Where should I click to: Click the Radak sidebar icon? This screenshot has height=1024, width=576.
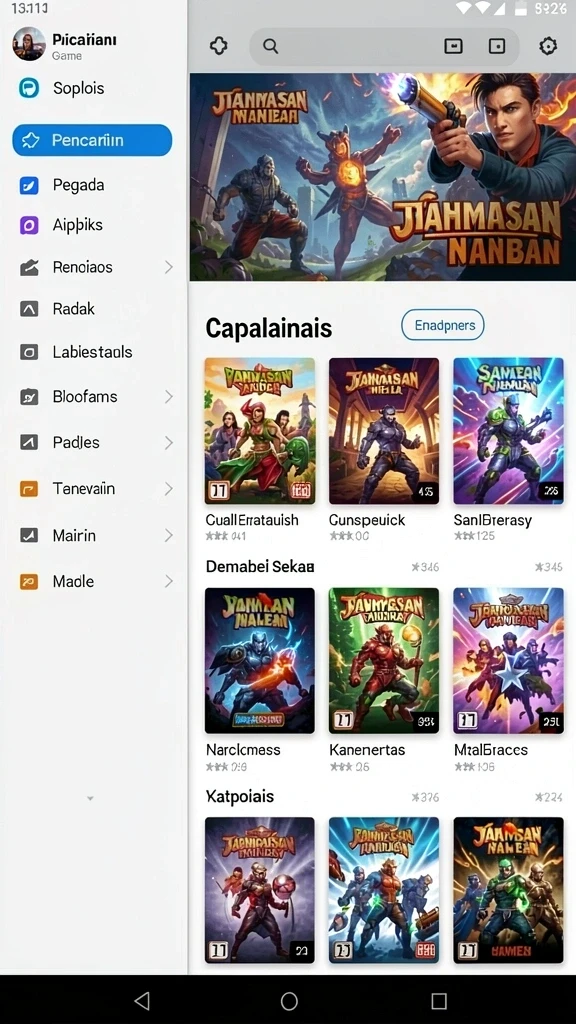pos(29,309)
